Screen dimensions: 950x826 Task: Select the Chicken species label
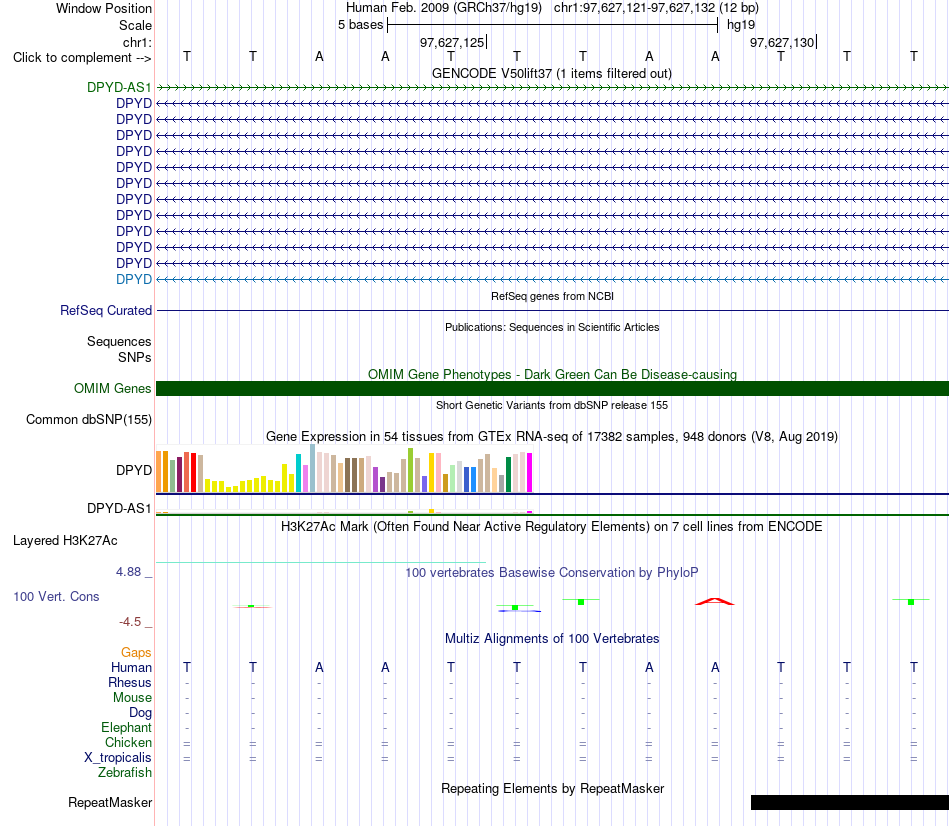128,742
